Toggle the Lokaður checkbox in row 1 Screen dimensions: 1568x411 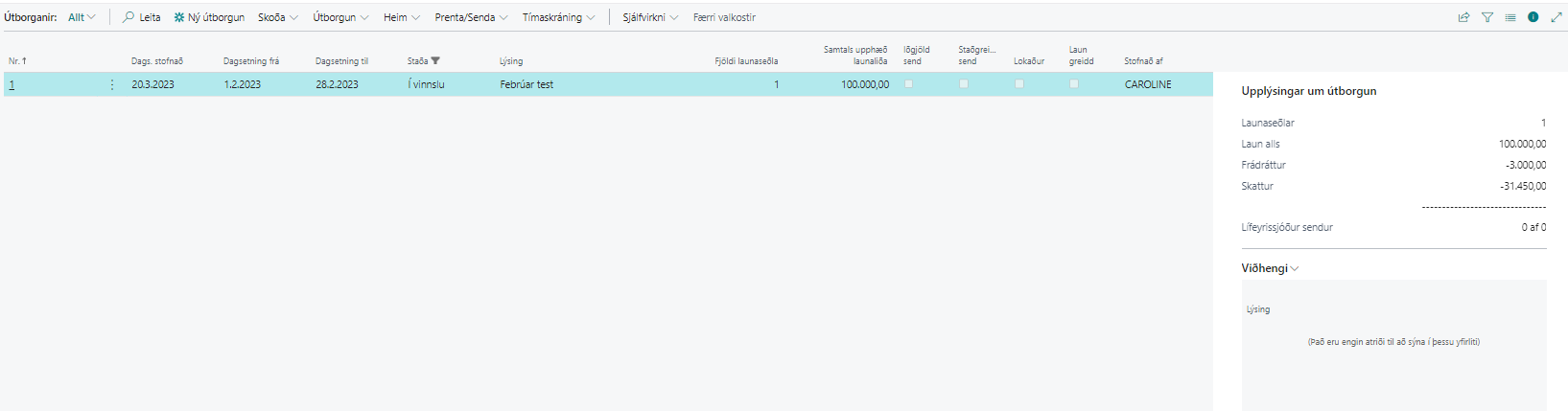tap(1019, 84)
